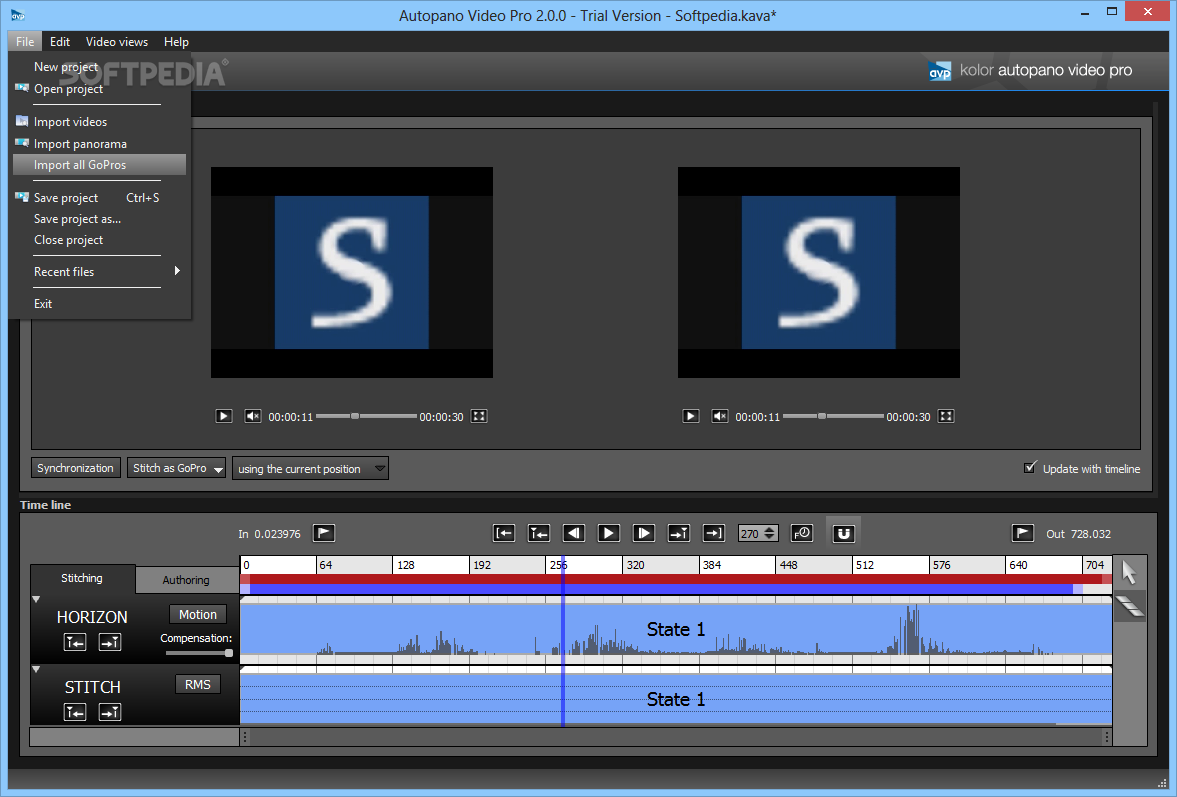Go to previous state in timeline

[x=539, y=533]
